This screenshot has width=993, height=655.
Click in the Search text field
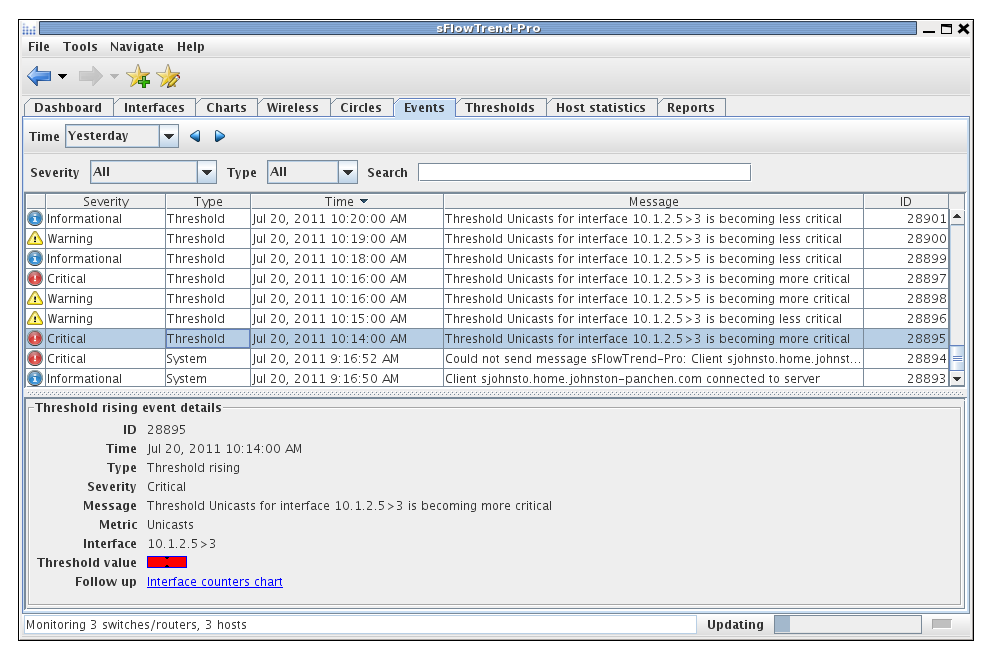tap(583, 172)
